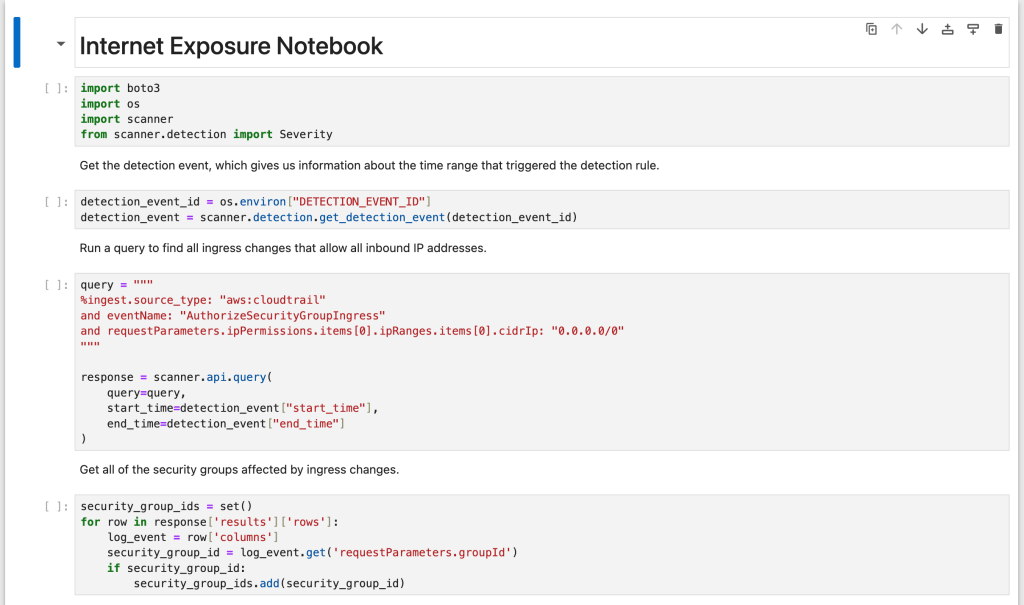Select the 'Get the detection event' markdown text
Image resolution: width=1024 pixels, height=605 pixels.
pyautogui.click(x=369, y=165)
